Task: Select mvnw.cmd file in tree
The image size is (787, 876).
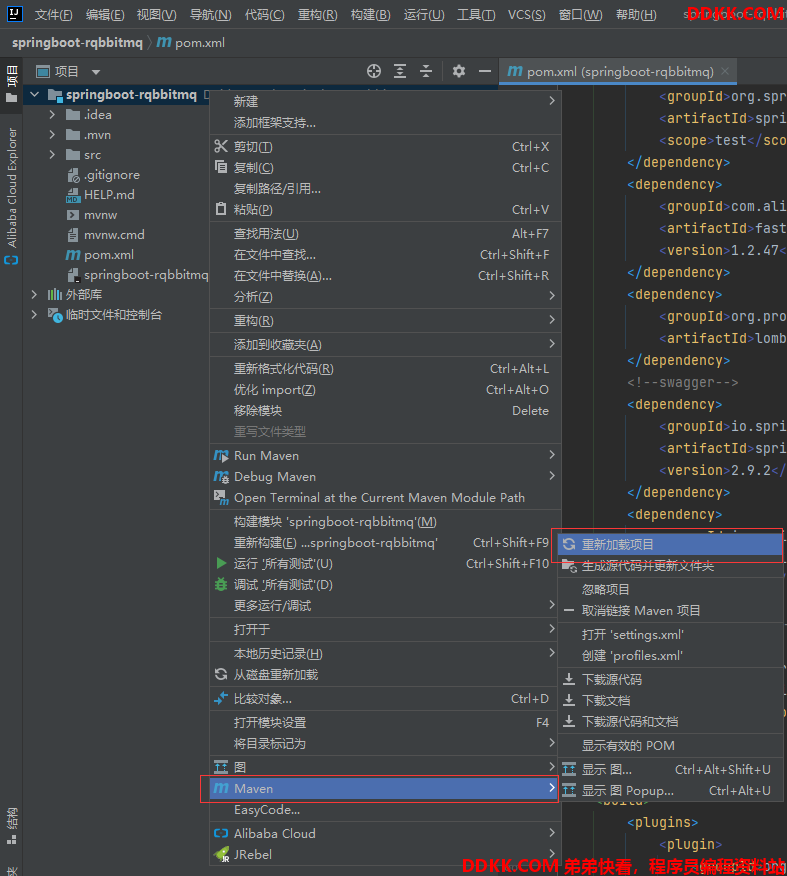Action: coord(114,235)
